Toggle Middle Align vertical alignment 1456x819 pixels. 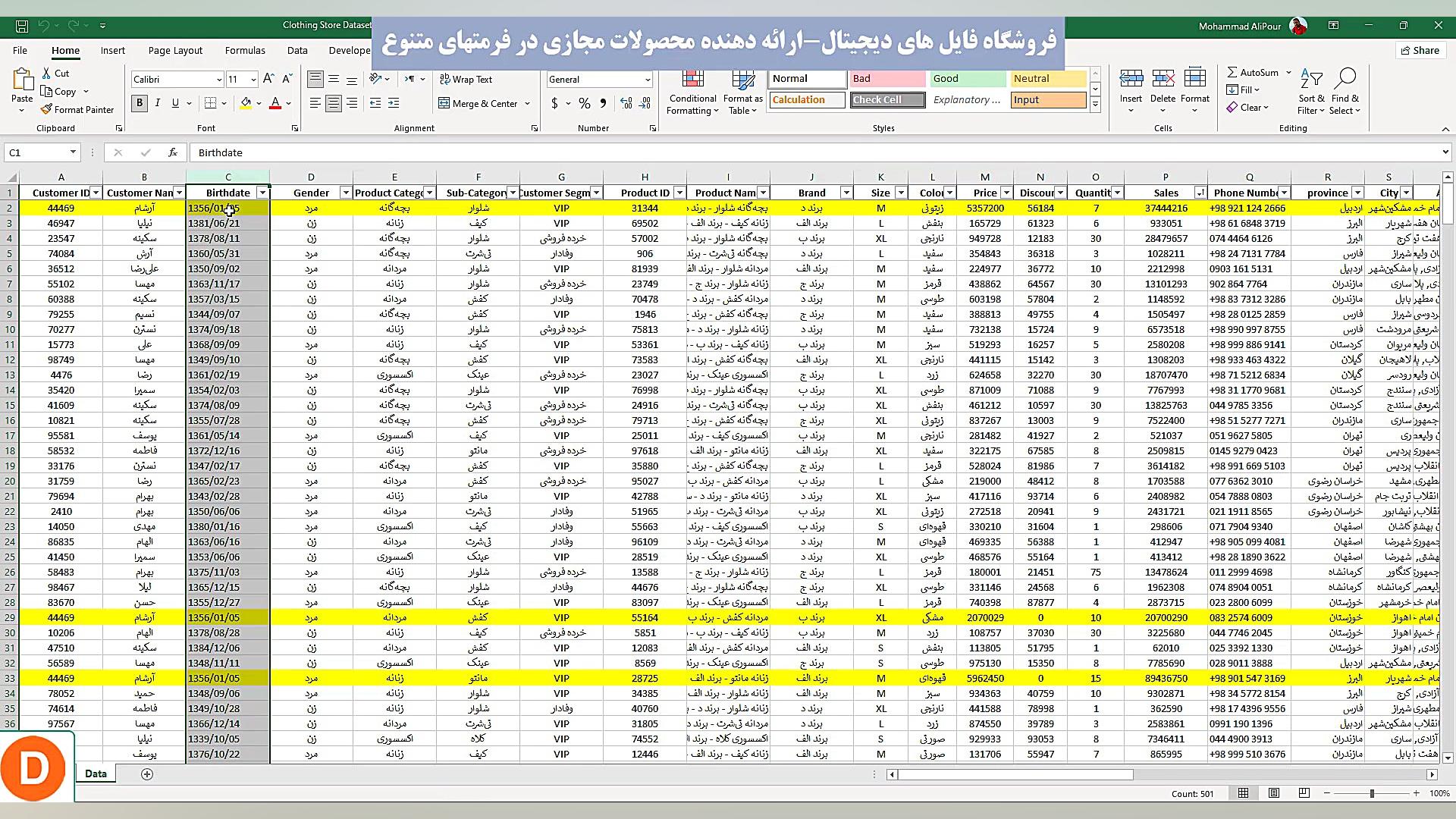coord(334,80)
